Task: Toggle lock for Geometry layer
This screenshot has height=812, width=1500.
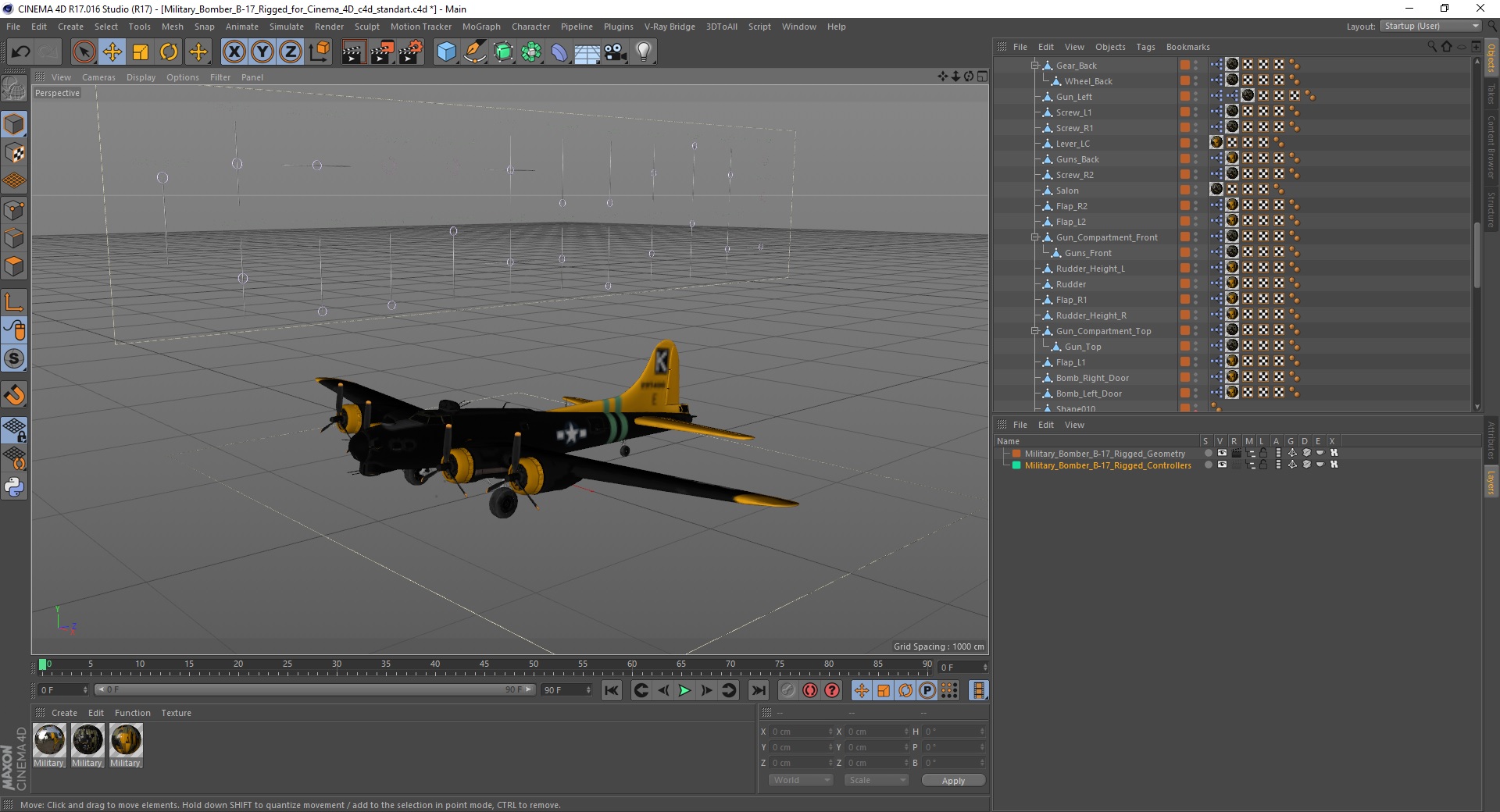Action: point(1263,453)
